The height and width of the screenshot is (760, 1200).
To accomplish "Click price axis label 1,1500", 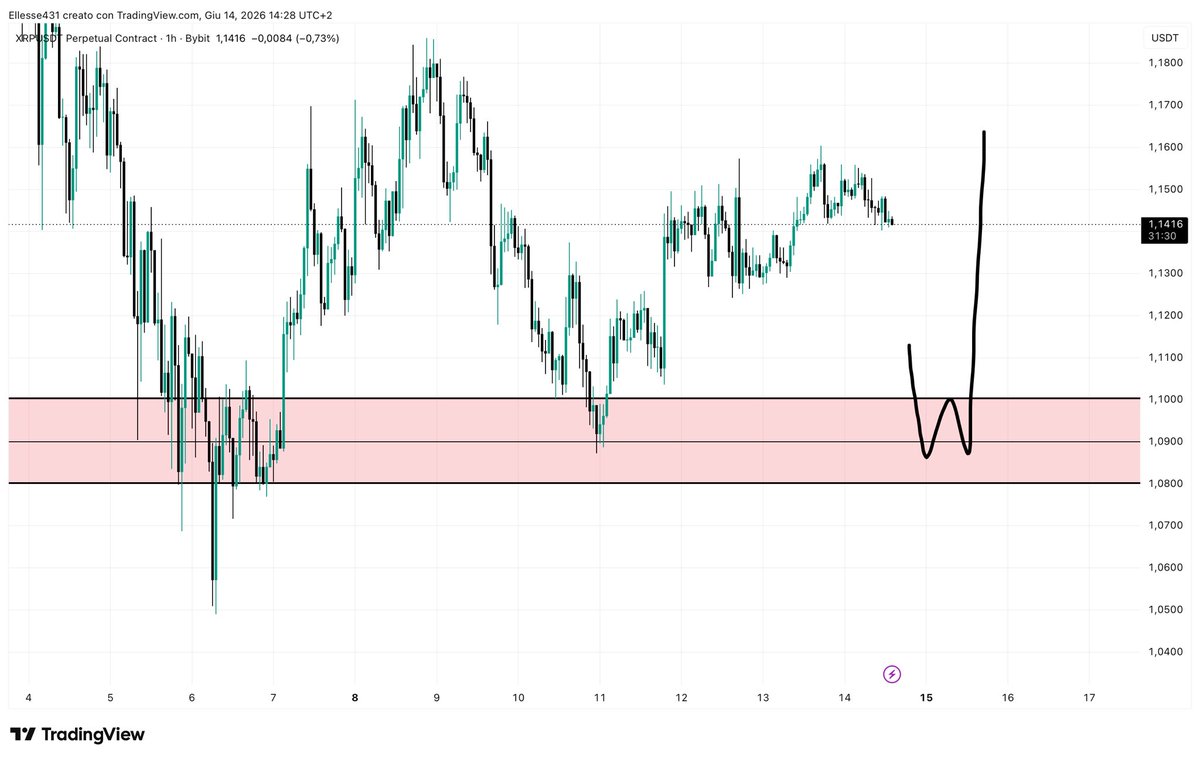I will (x=1165, y=189).
